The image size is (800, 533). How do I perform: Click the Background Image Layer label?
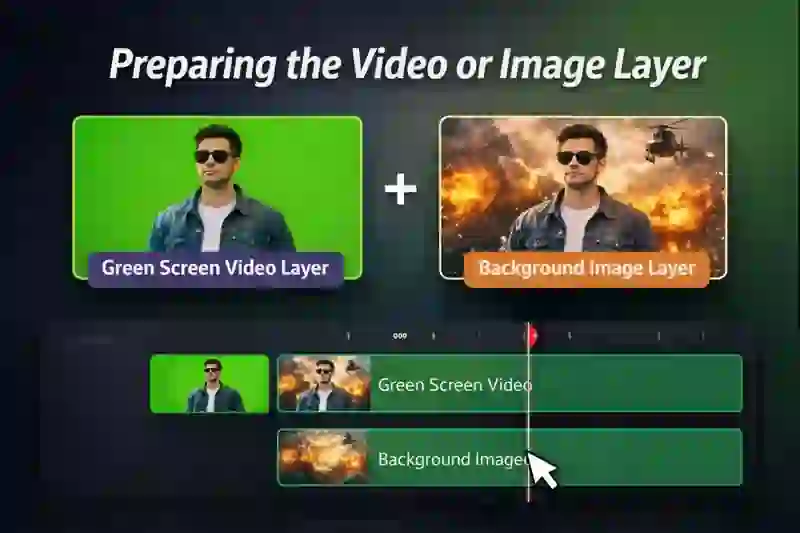(587, 269)
